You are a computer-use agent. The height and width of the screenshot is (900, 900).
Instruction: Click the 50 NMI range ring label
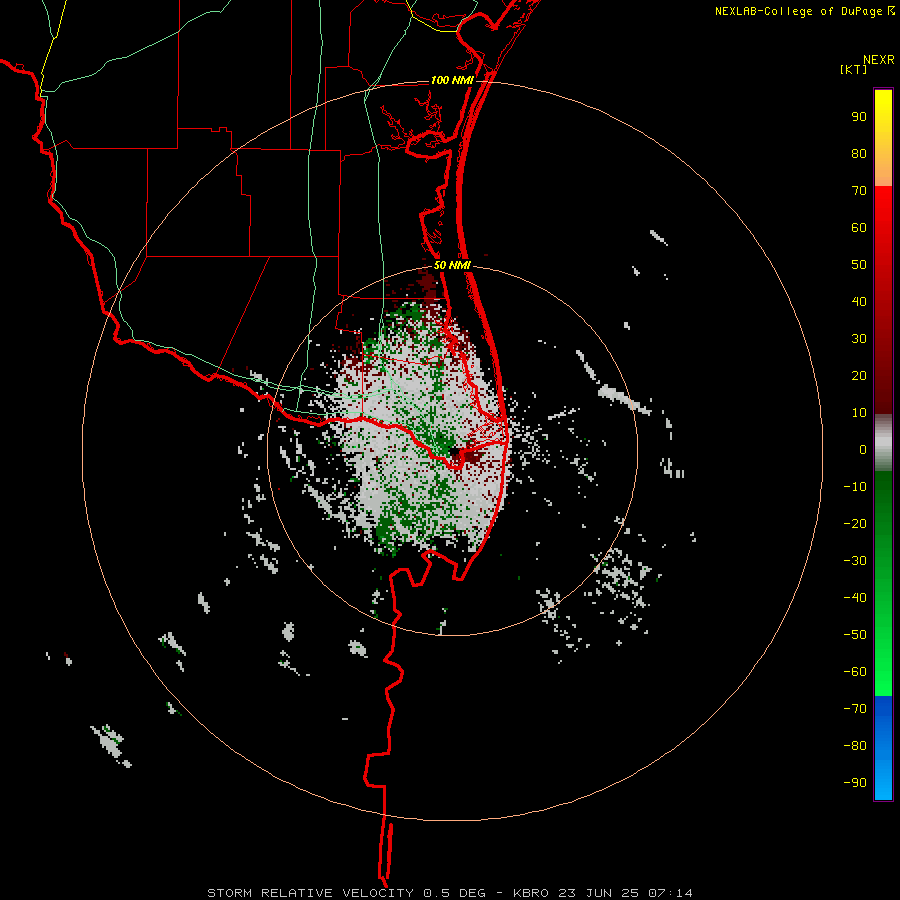click(452, 265)
